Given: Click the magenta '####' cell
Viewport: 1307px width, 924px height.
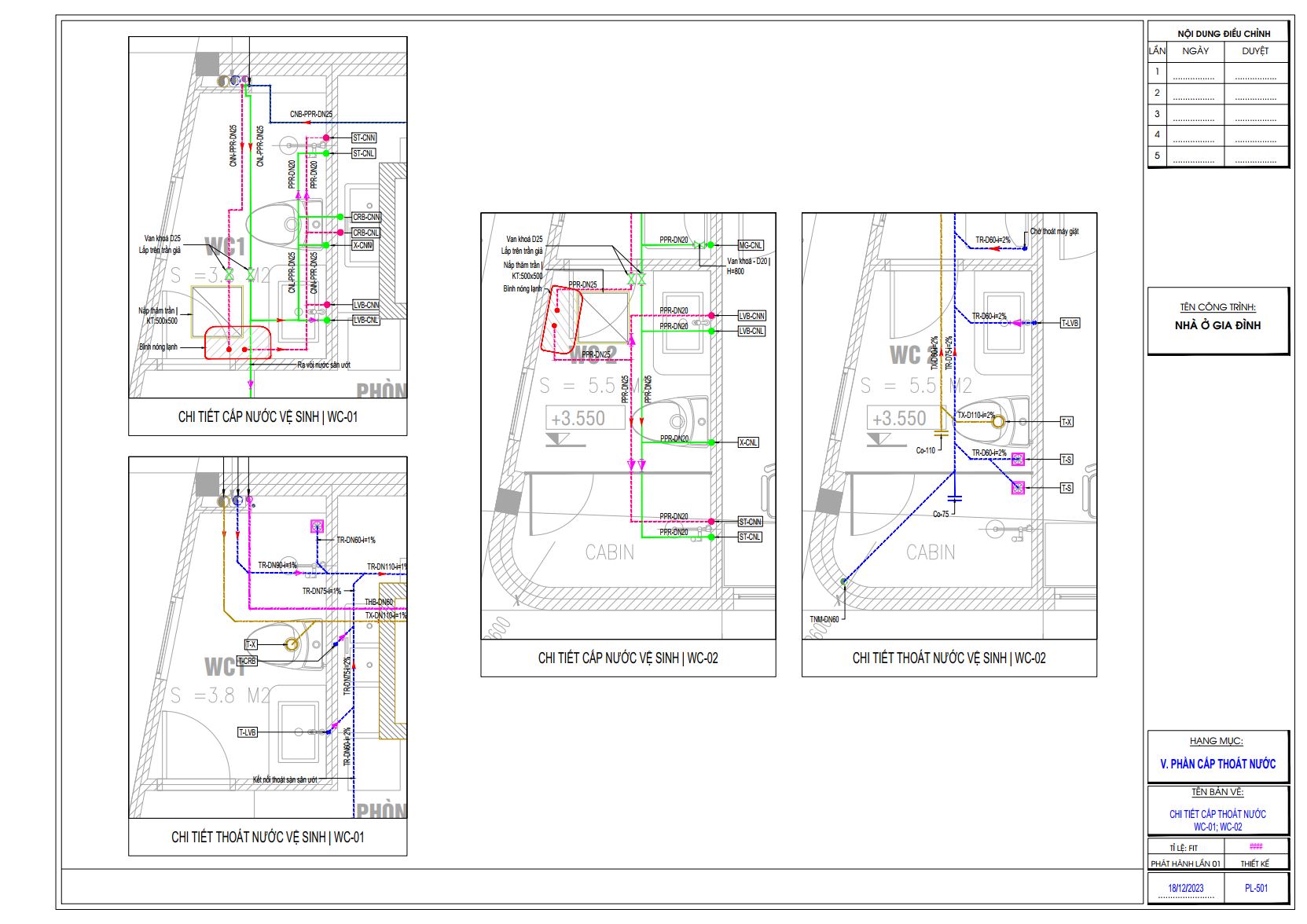Looking at the screenshot, I should [1256, 846].
